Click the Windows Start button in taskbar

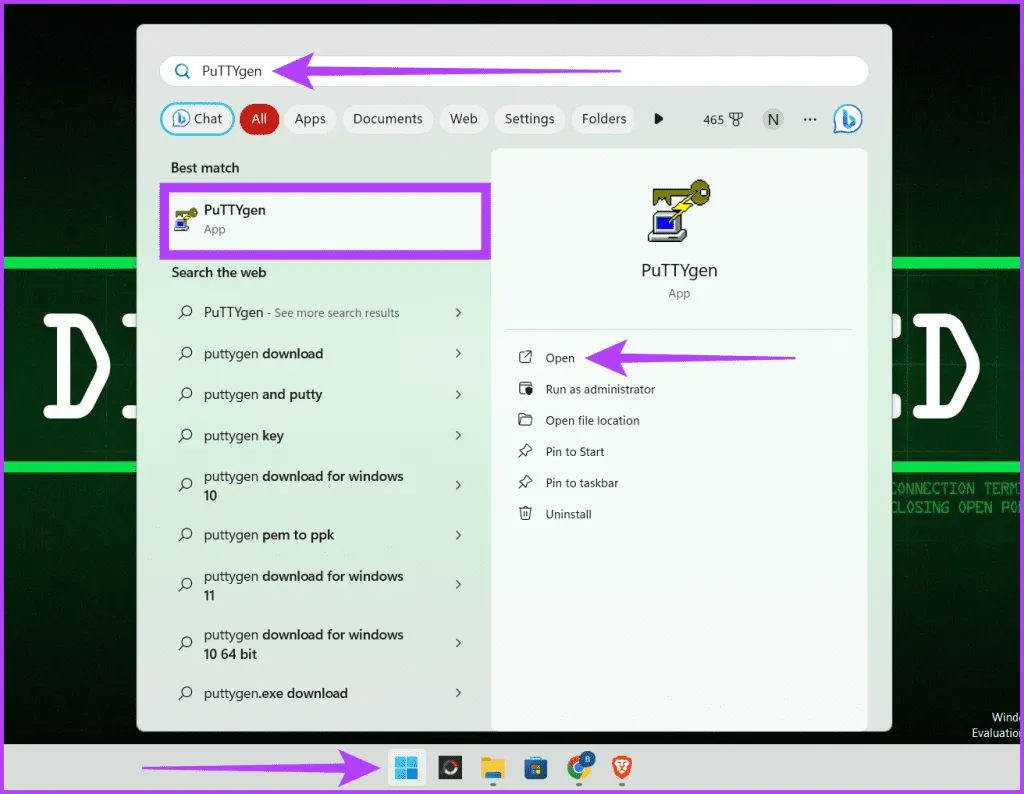coord(406,767)
